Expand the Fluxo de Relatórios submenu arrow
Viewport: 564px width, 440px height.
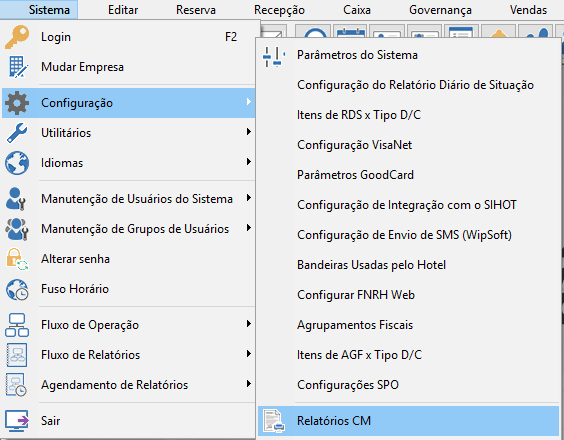[x=249, y=354]
